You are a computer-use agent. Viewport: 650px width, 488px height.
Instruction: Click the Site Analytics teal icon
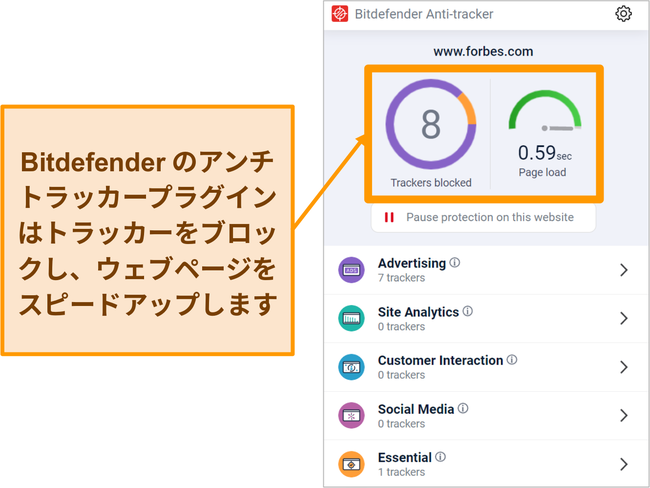(x=351, y=318)
